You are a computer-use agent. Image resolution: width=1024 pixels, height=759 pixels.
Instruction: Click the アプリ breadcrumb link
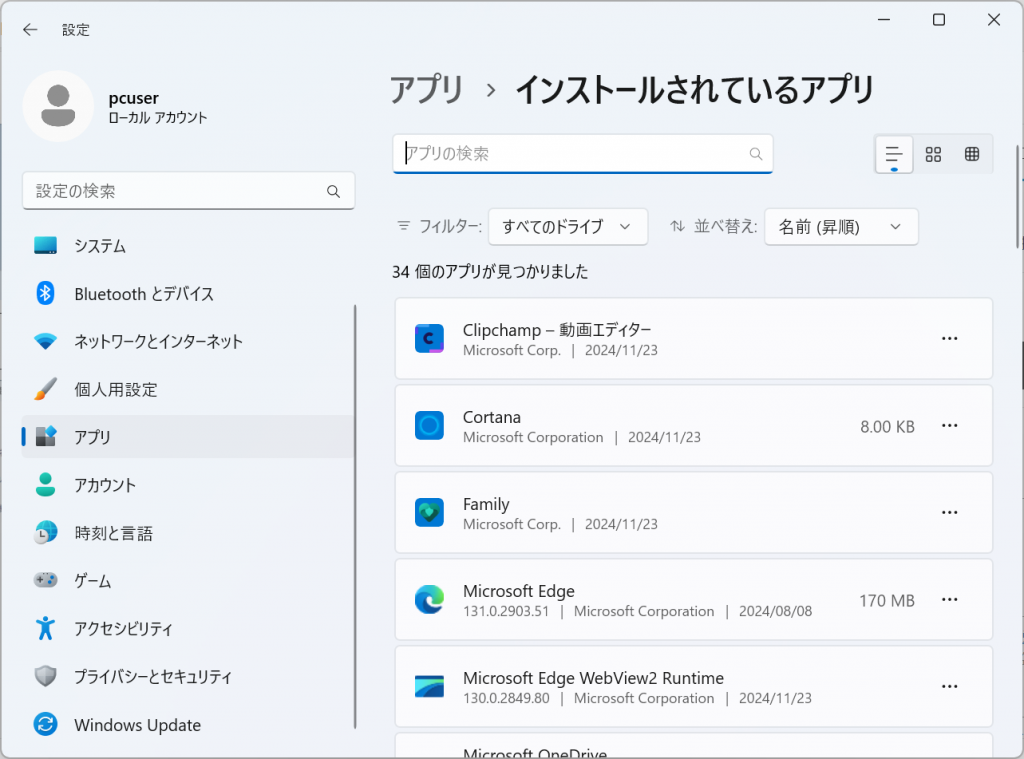pos(426,89)
